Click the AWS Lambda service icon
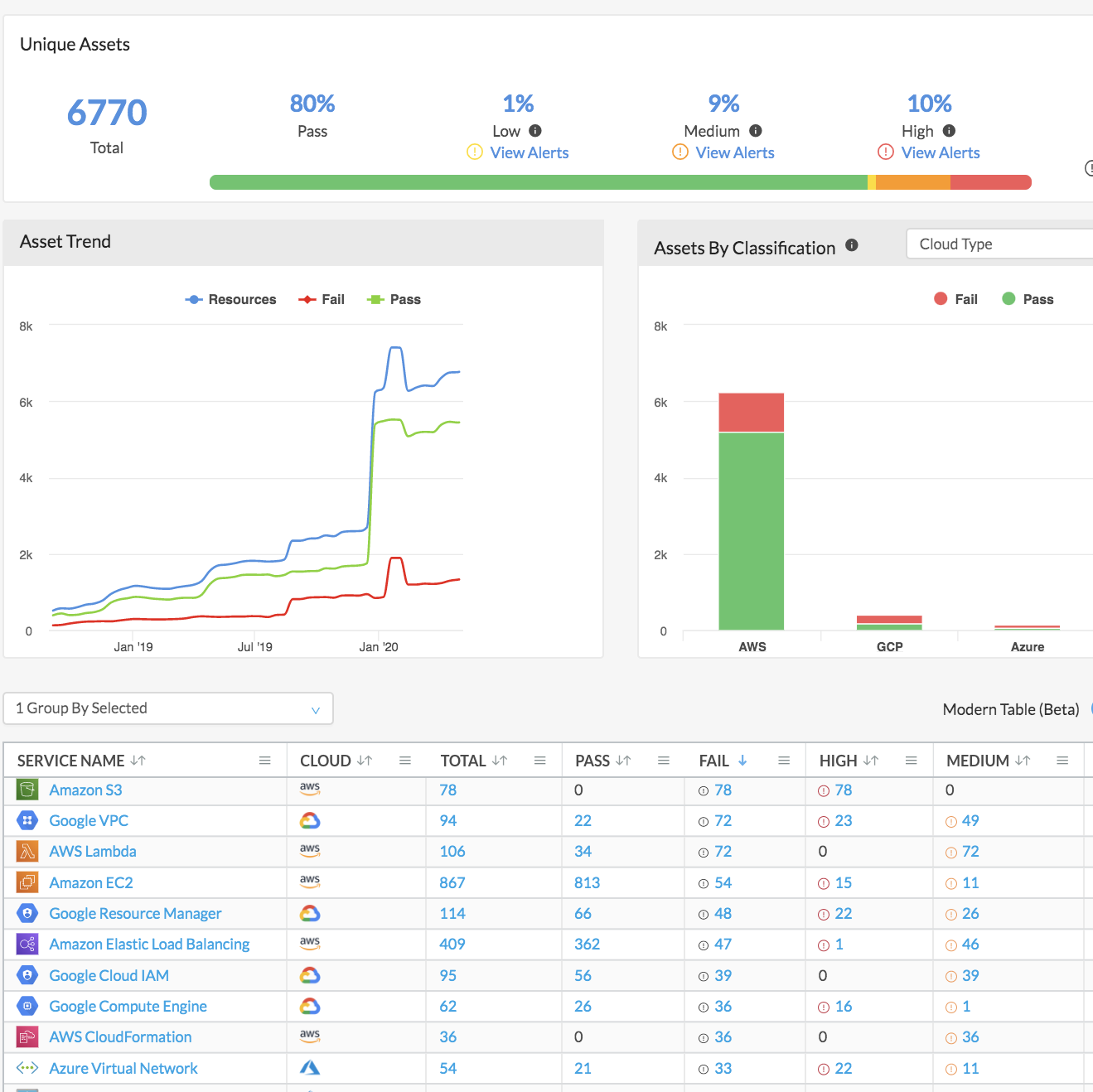The width and height of the screenshot is (1093, 1092). click(27, 851)
